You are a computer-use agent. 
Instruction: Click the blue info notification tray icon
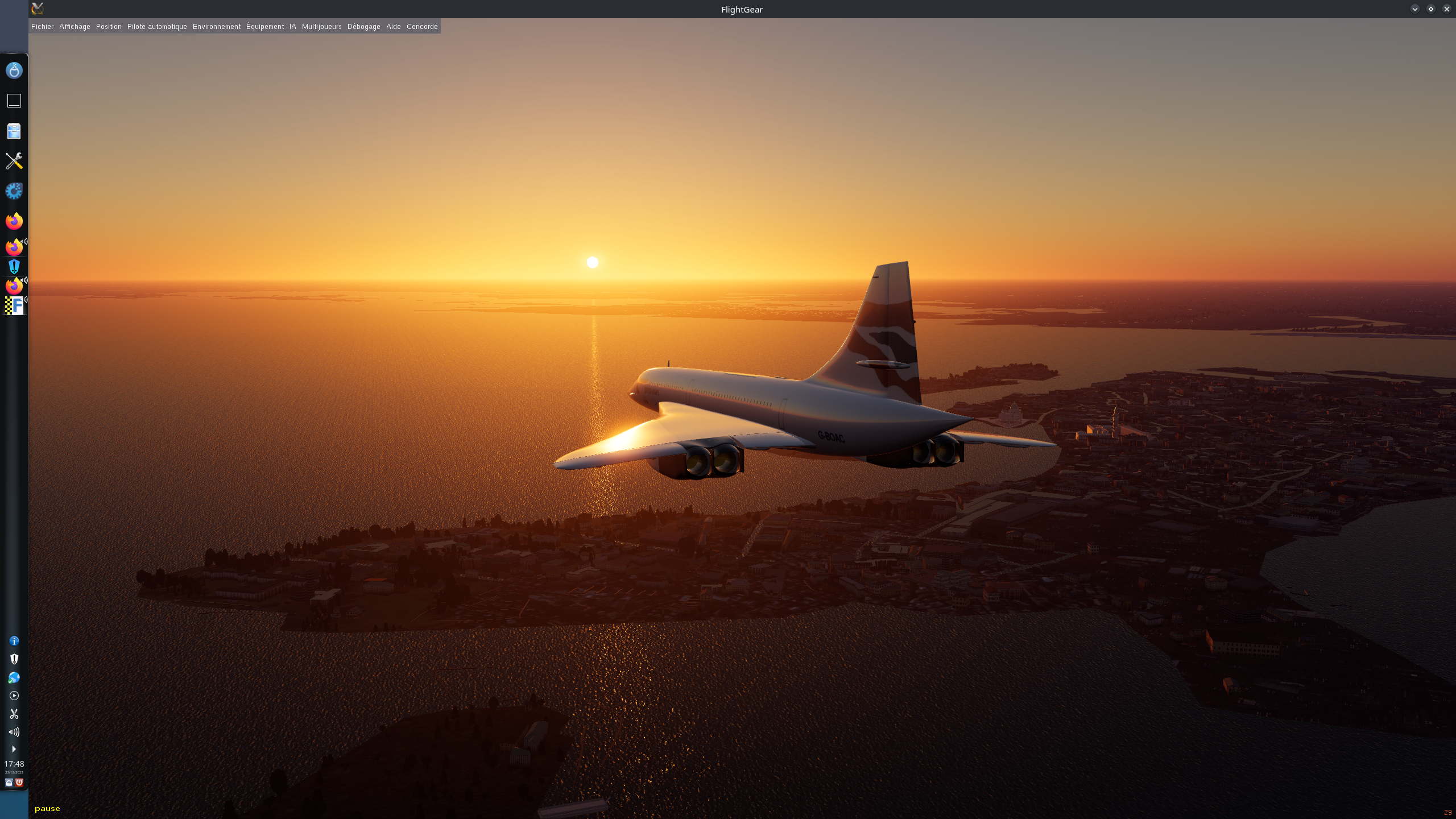[x=14, y=641]
